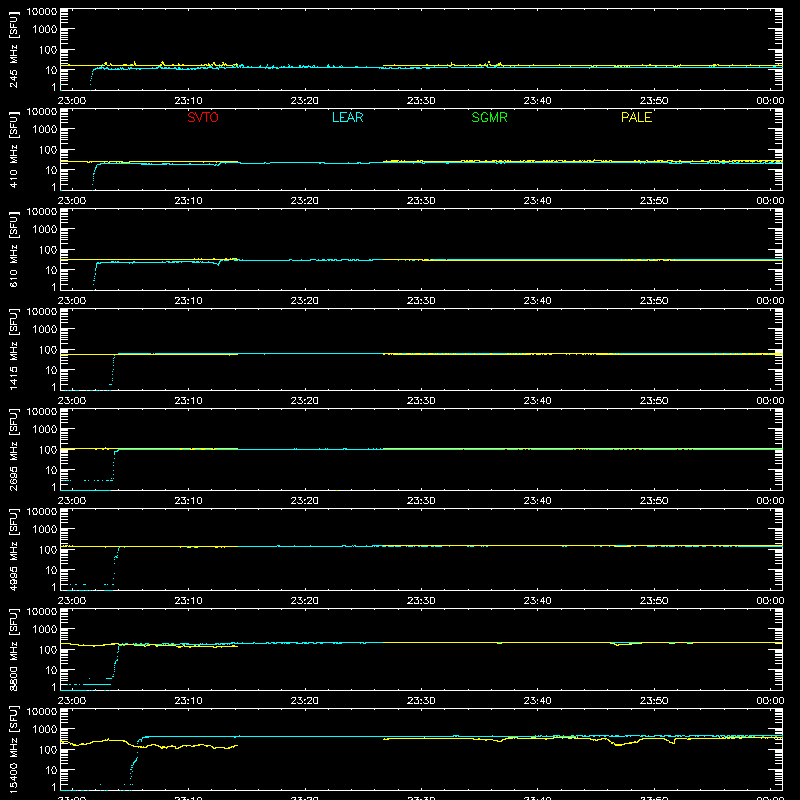
Task: Click the 23:30 tick under the 1415 MHz plot
Action: point(421,401)
